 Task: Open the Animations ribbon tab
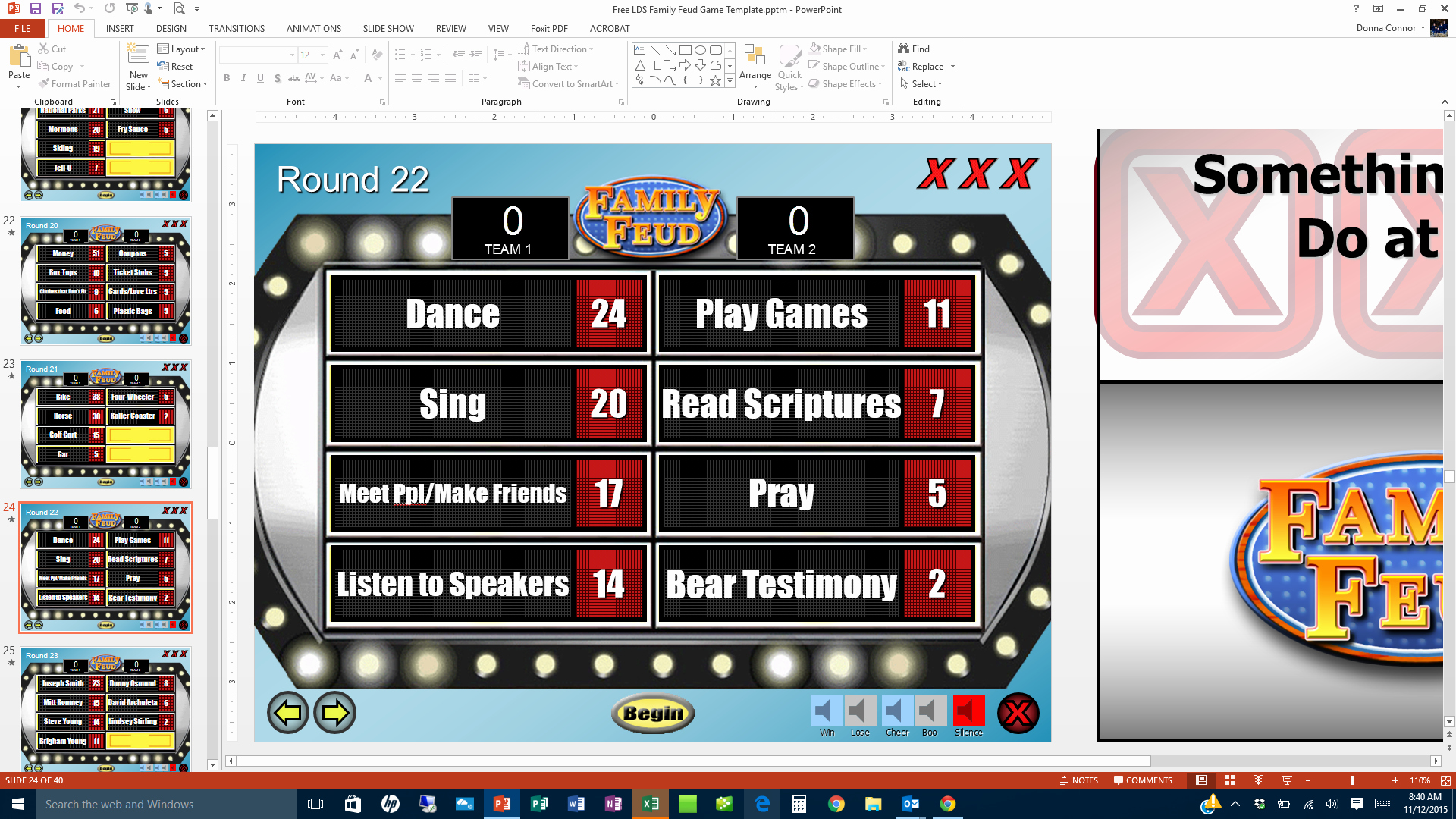pos(313,28)
